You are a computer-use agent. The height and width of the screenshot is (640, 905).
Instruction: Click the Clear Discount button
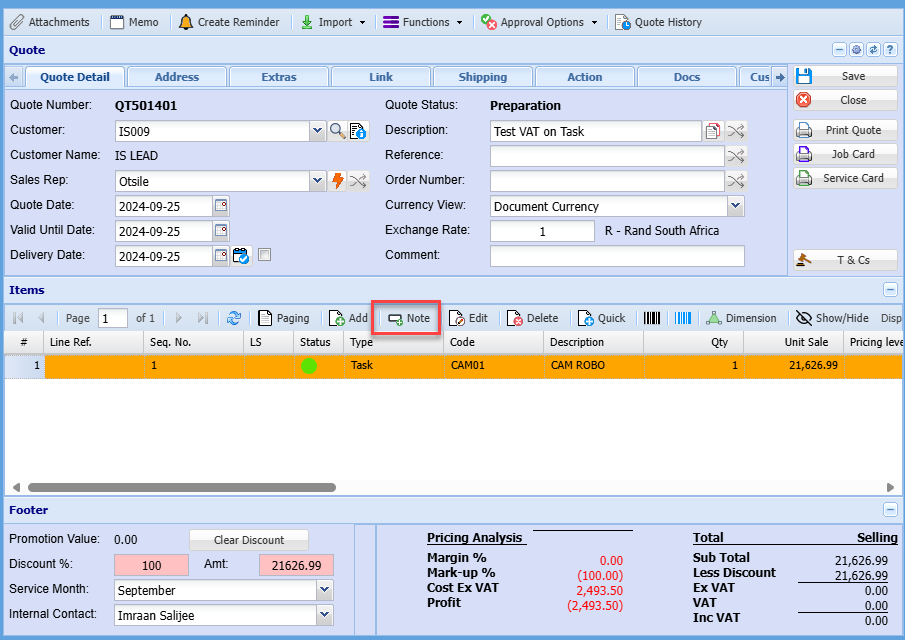[x=249, y=540]
